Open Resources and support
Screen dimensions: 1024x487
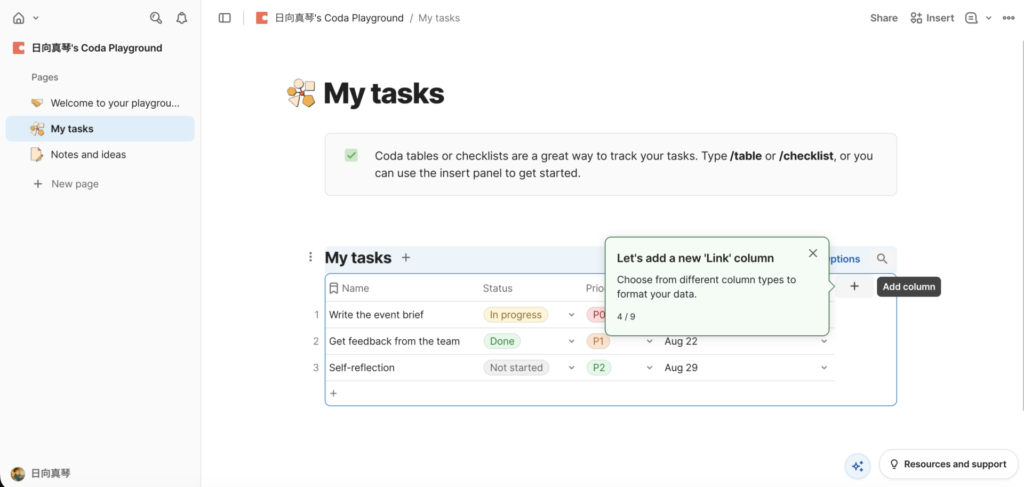point(946,464)
